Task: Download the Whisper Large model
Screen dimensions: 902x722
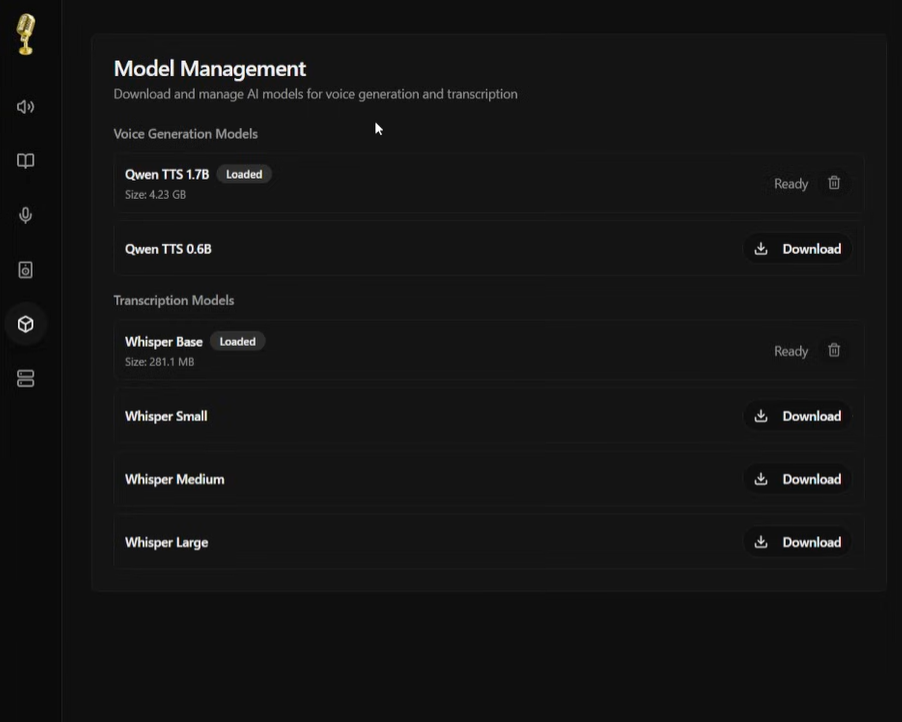Action: pos(797,542)
